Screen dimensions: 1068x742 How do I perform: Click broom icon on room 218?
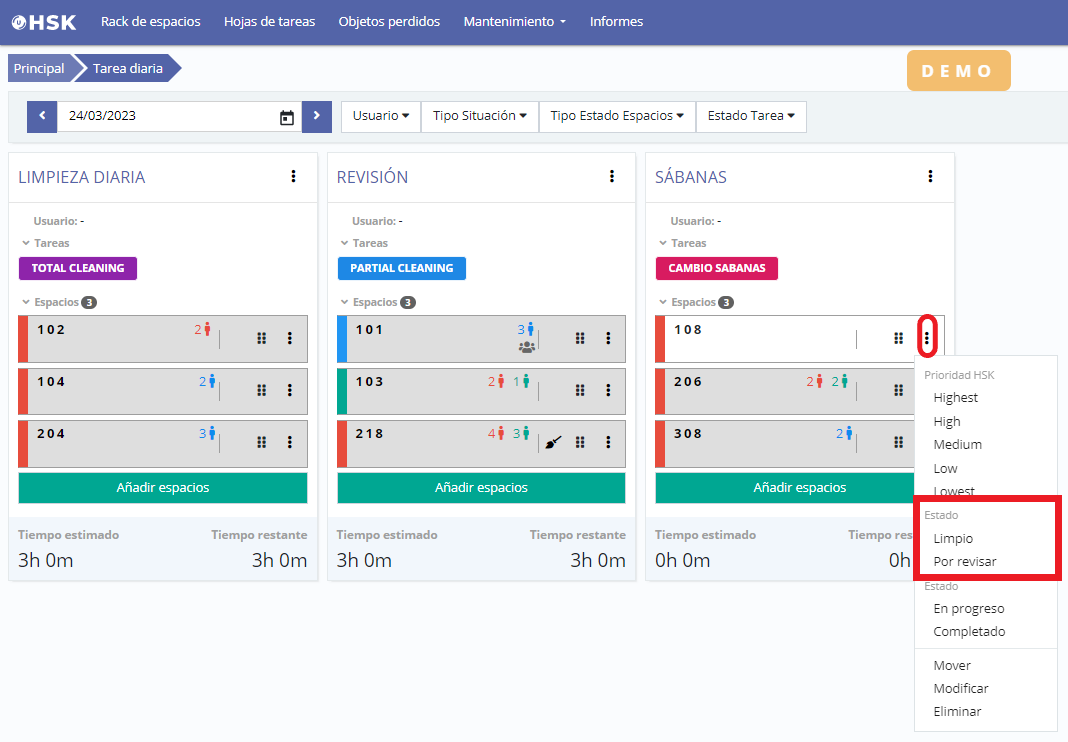tap(553, 442)
